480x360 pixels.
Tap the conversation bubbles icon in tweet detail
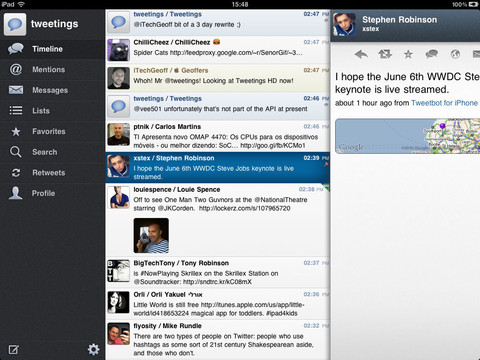(431, 54)
